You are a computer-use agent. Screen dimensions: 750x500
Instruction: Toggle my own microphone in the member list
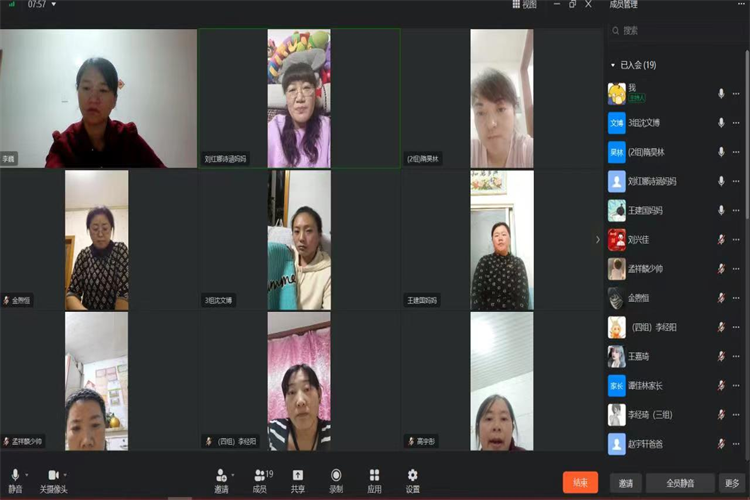tap(721, 94)
